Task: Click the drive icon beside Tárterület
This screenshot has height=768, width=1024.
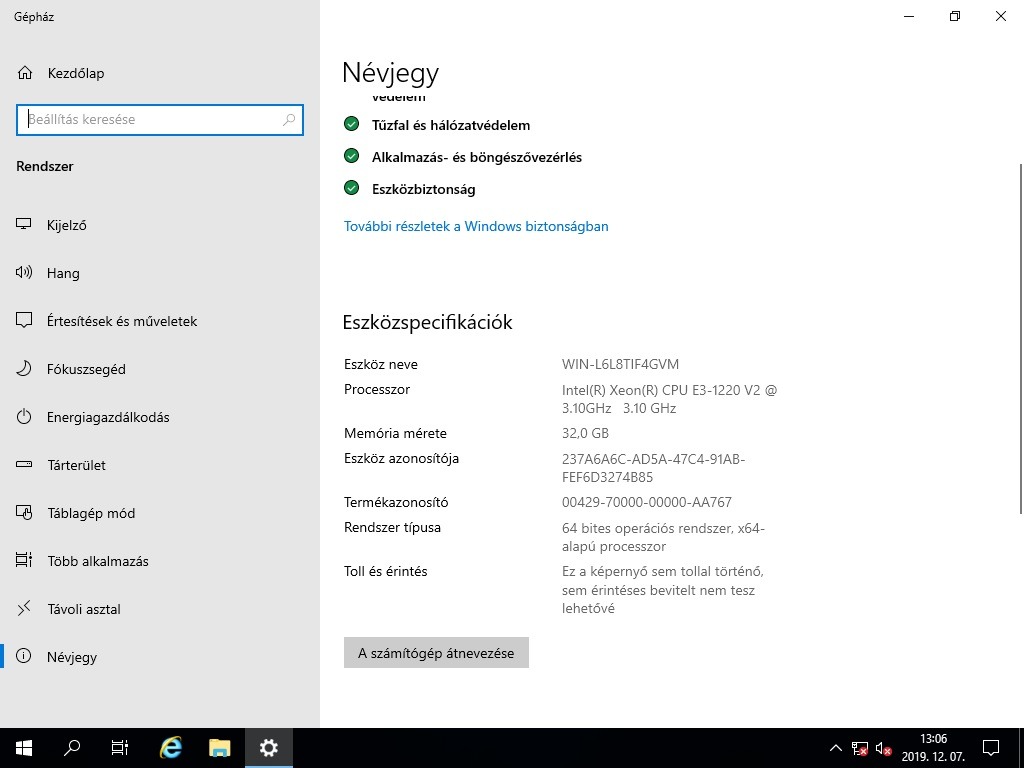Action: [x=24, y=464]
